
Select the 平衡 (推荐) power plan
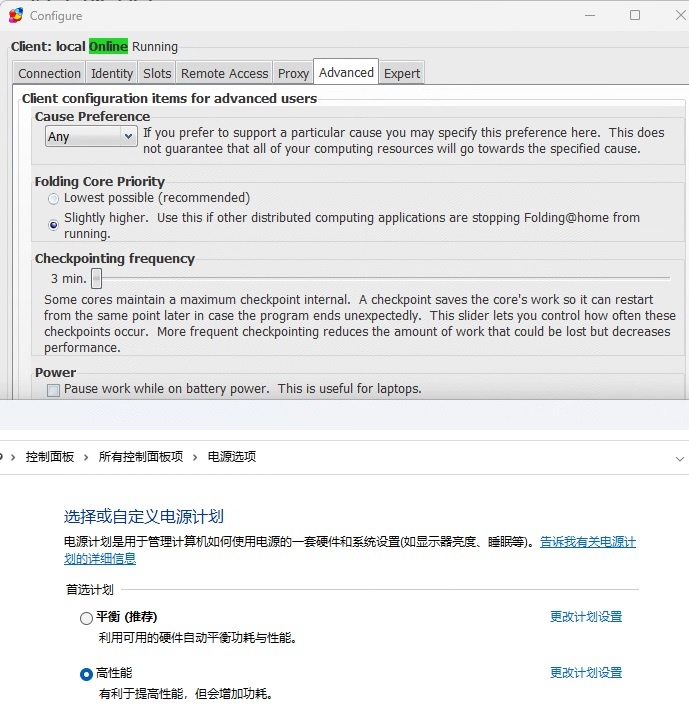(x=86, y=618)
